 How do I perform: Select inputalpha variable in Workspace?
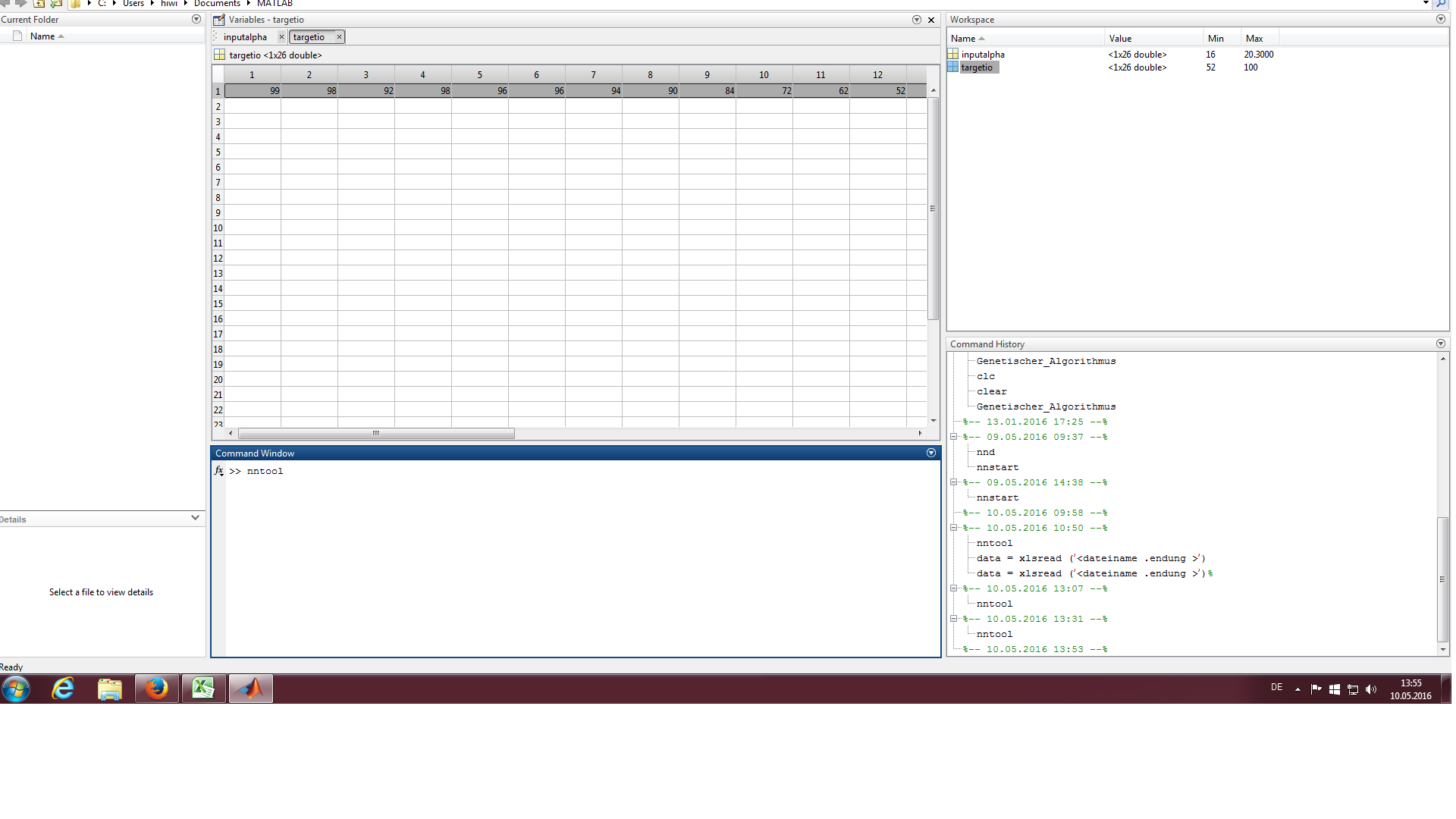pos(982,55)
